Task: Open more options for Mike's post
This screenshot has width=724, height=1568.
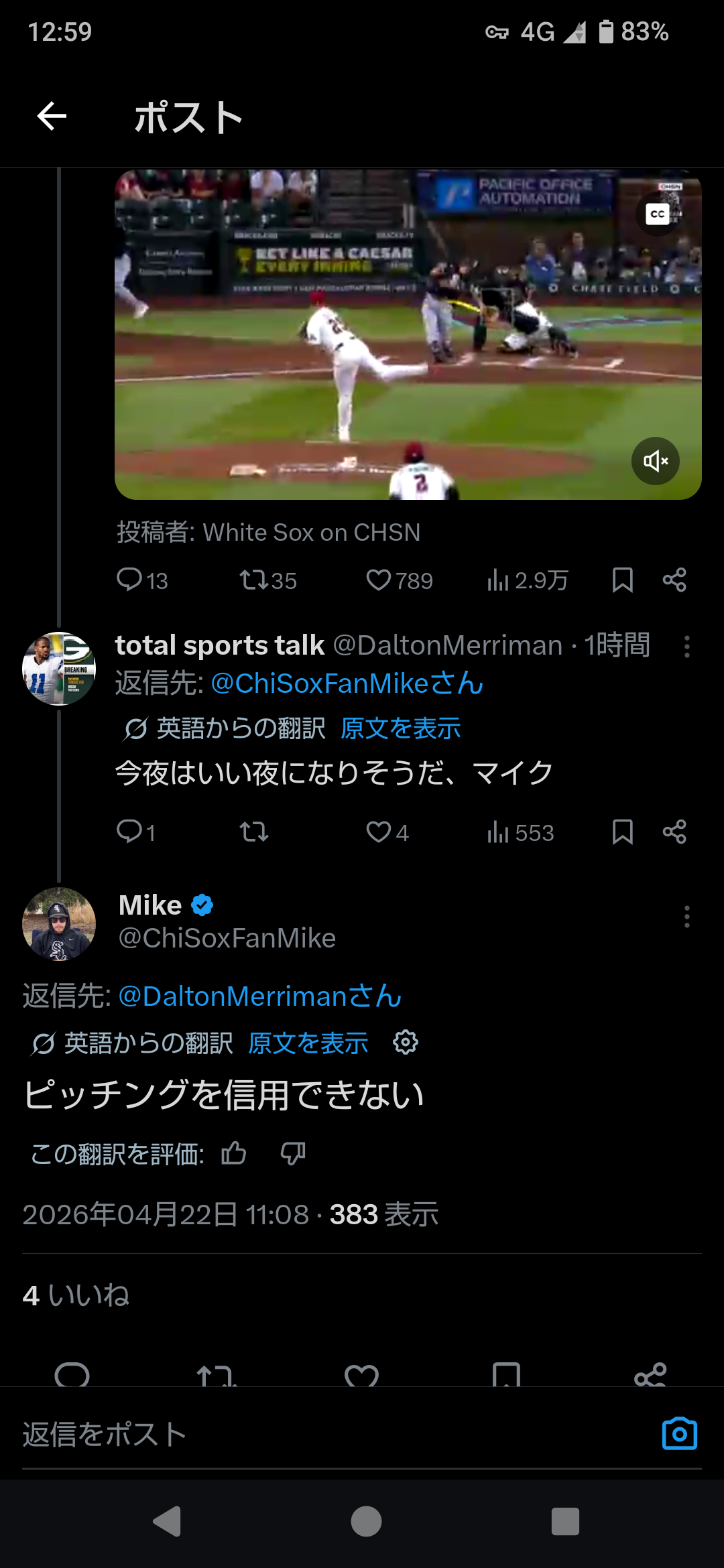Action: click(x=686, y=917)
